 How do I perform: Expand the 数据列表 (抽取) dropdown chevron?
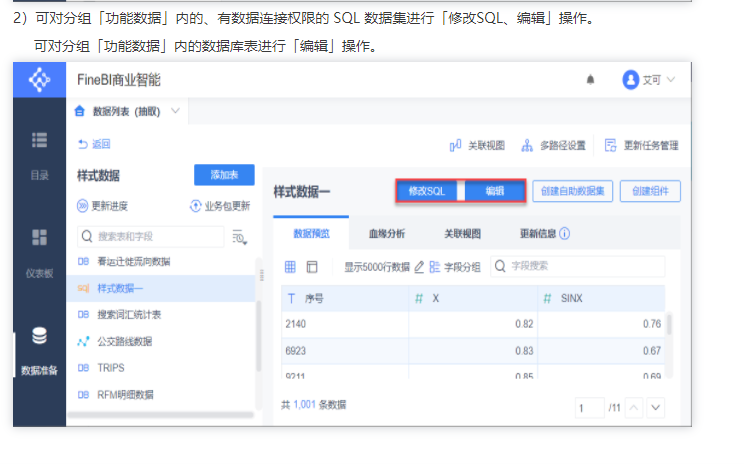[x=175, y=111]
